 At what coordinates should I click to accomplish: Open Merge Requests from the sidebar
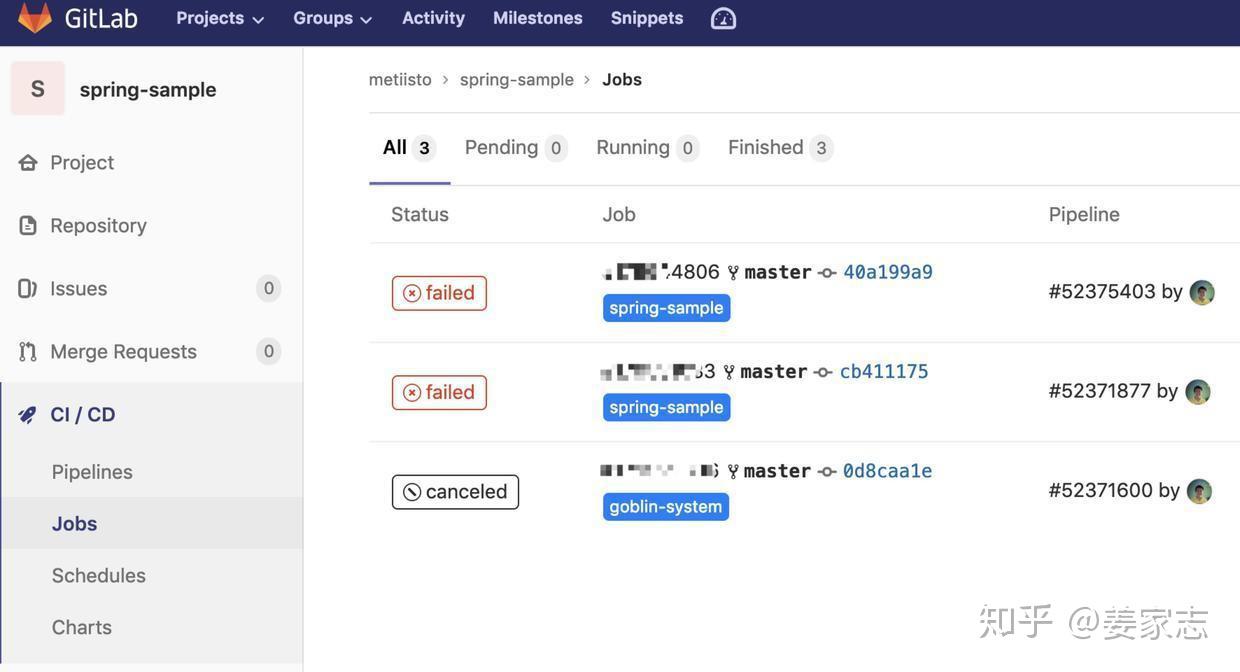(28, 350)
